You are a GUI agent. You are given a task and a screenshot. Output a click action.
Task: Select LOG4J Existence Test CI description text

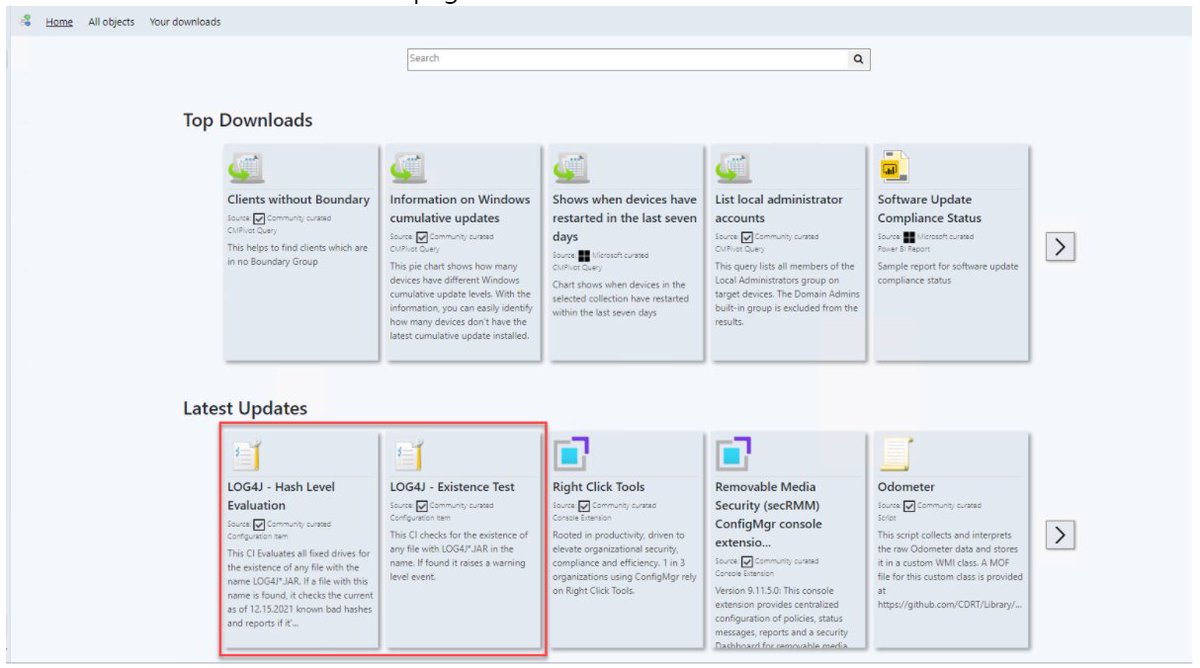(460, 556)
